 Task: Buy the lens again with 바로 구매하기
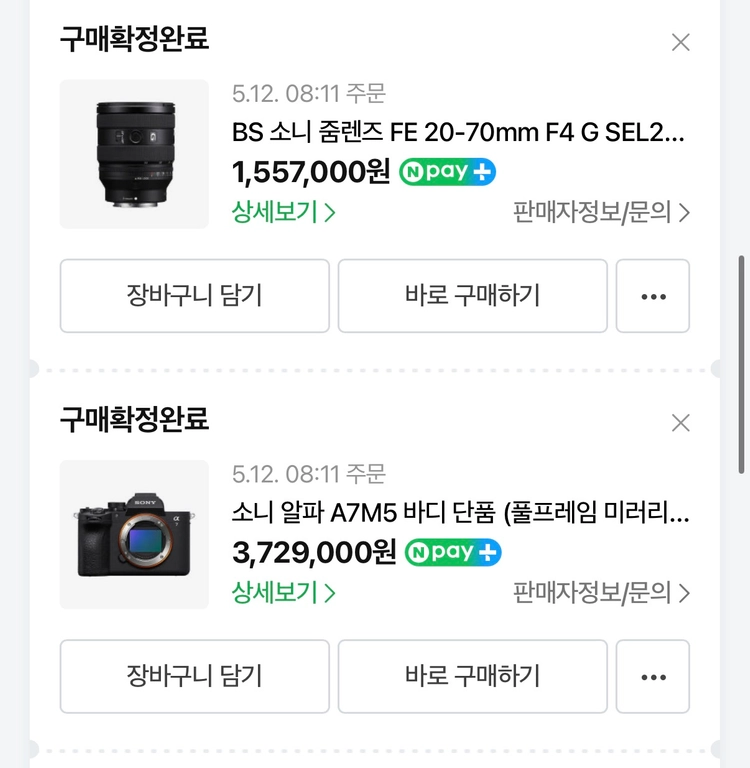[x=473, y=296]
